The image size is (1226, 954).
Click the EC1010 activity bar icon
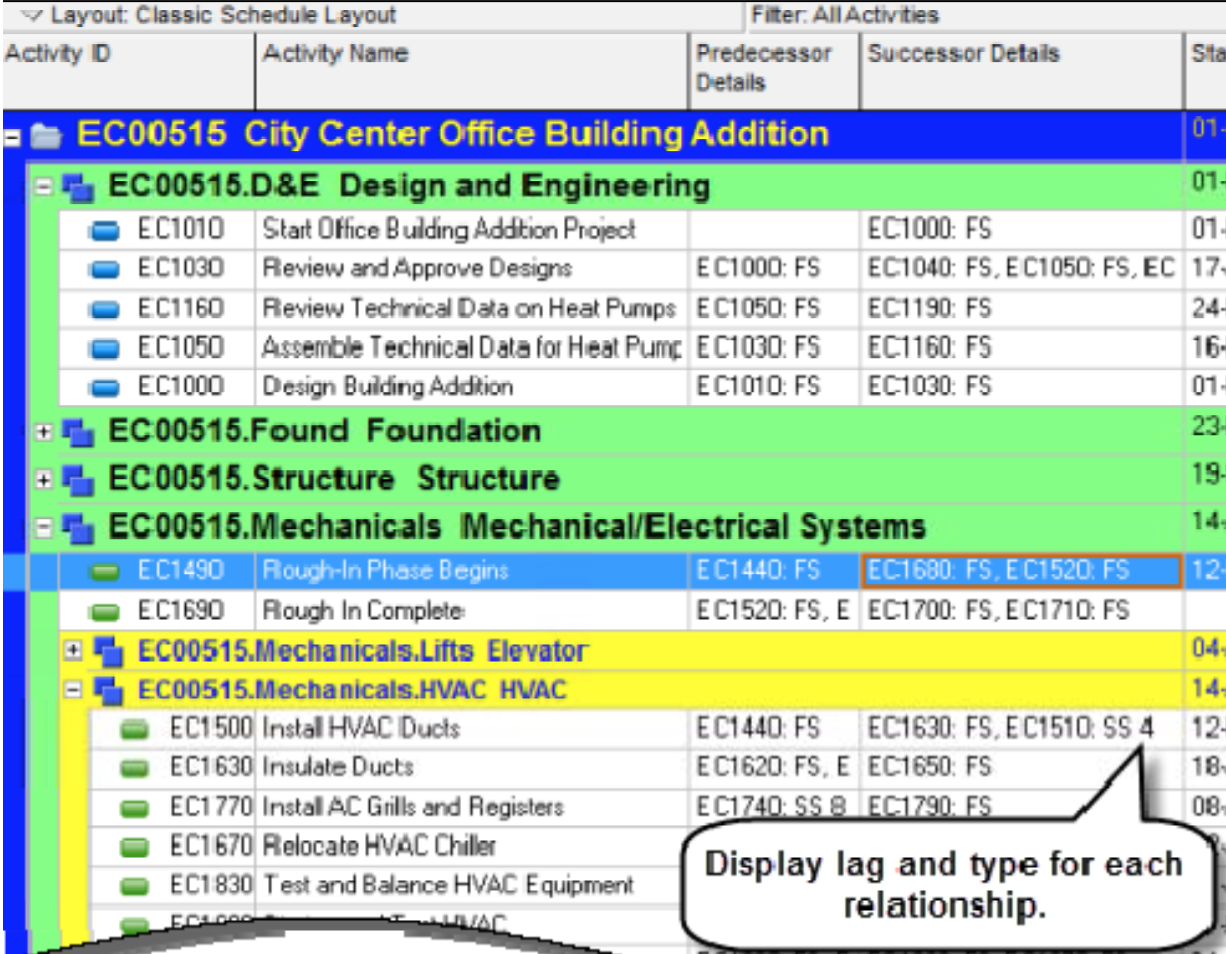click(x=104, y=232)
